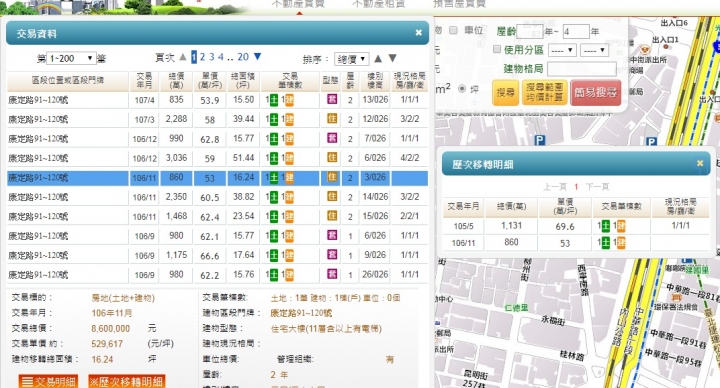Go to results page 3
The image size is (720, 388).
click(211, 57)
